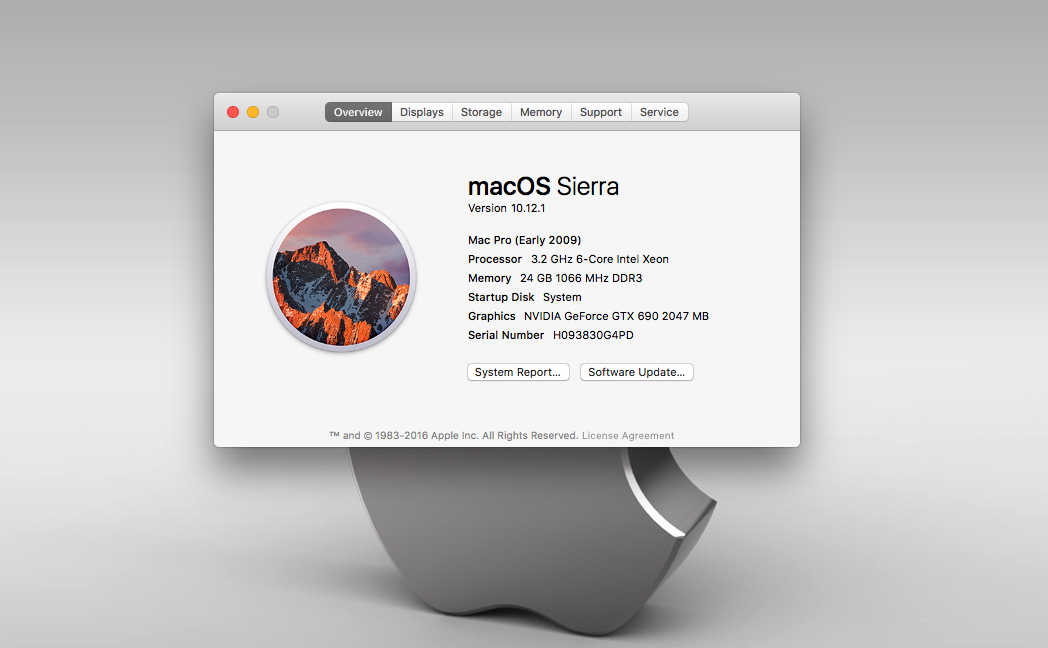1048x648 pixels.
Task: Minimize window with the yellow button
Action: 253,112
